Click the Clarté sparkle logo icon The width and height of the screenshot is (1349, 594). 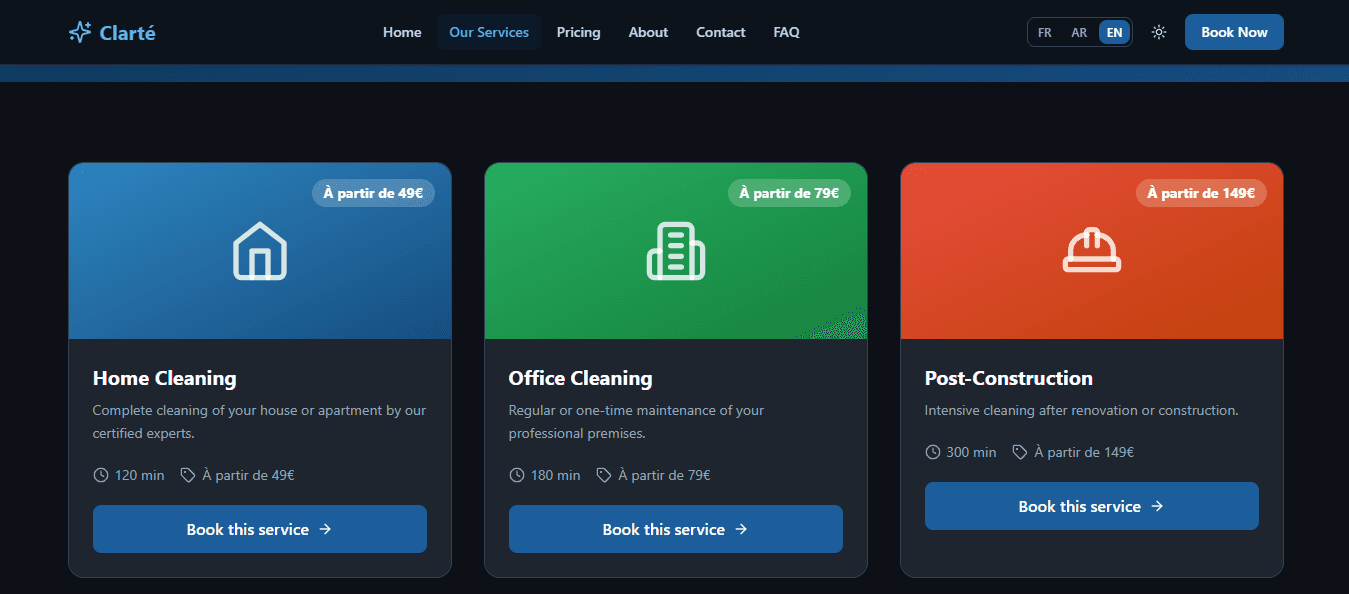(x=80, y=32)
